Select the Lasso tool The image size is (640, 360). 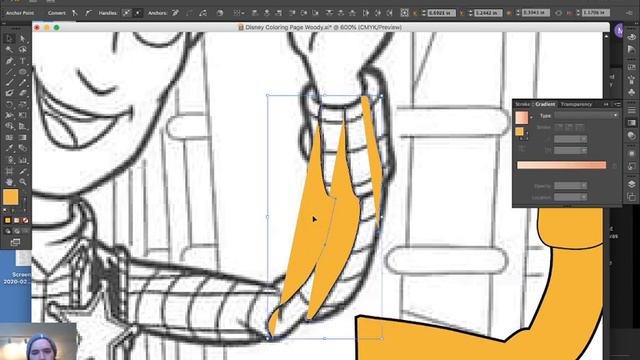[x=22, y=50]
